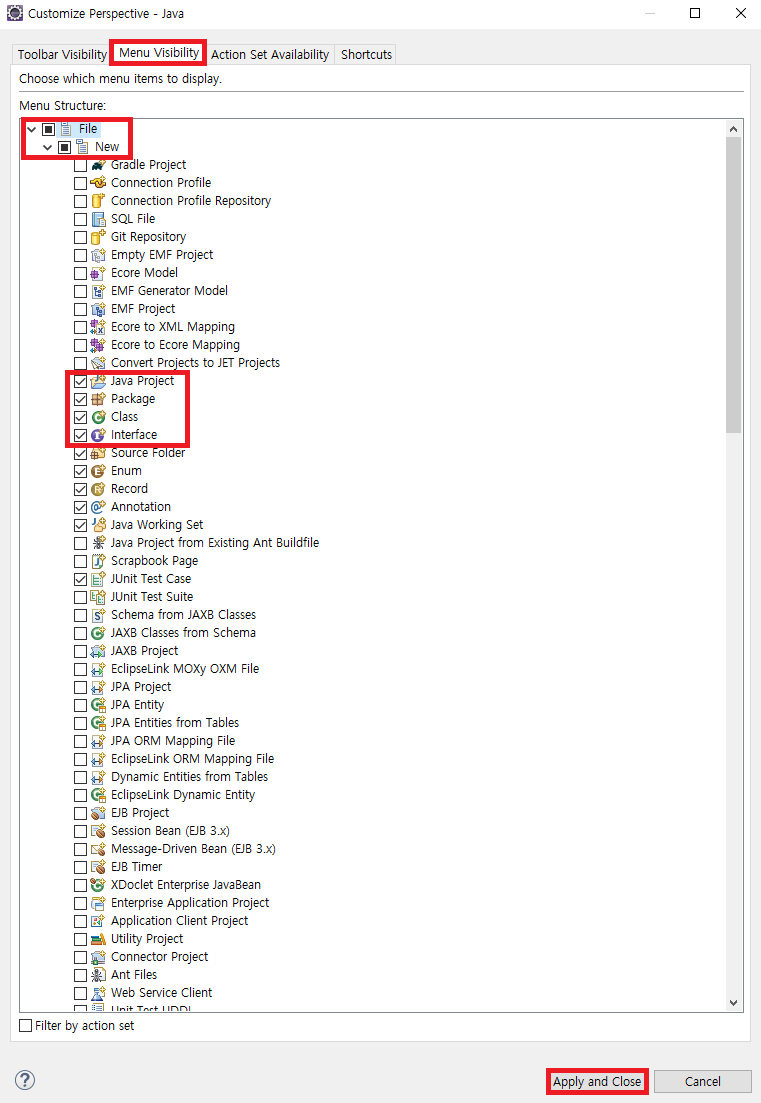Image resolution: width=761 pixels, height=1103 pixels.
Task: Click the Record icon
Action: (98, 489)
